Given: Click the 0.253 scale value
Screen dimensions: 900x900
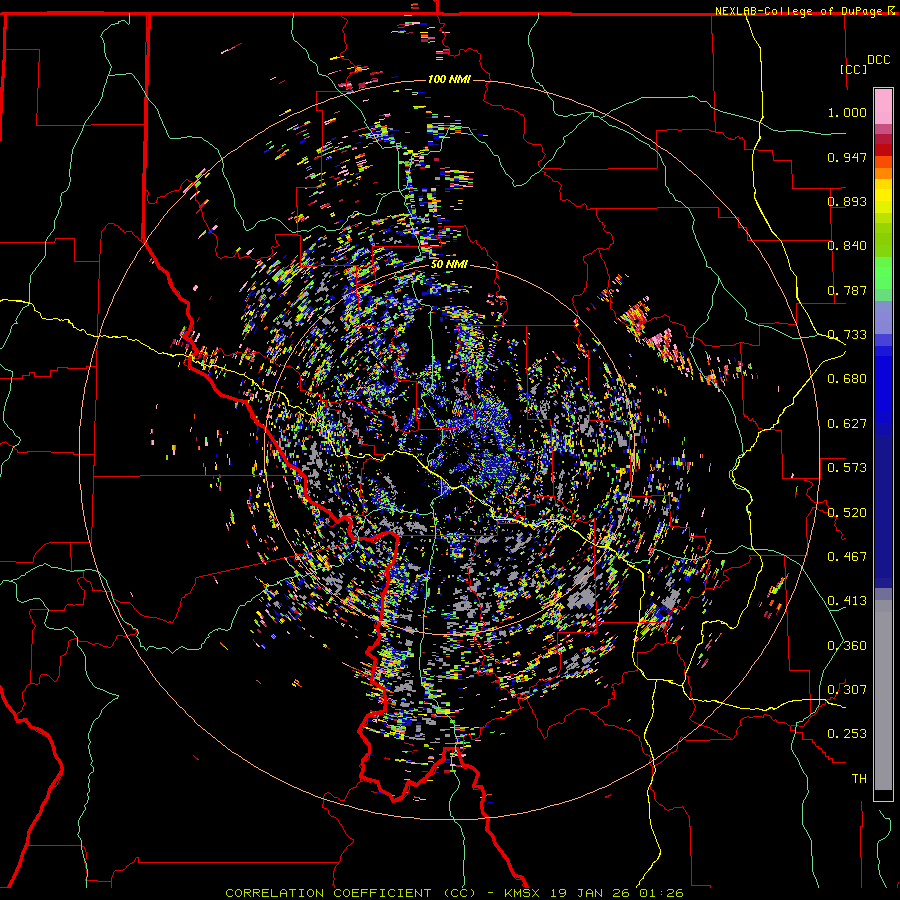Looking at the screenshot, I should (x=847, y=734).
